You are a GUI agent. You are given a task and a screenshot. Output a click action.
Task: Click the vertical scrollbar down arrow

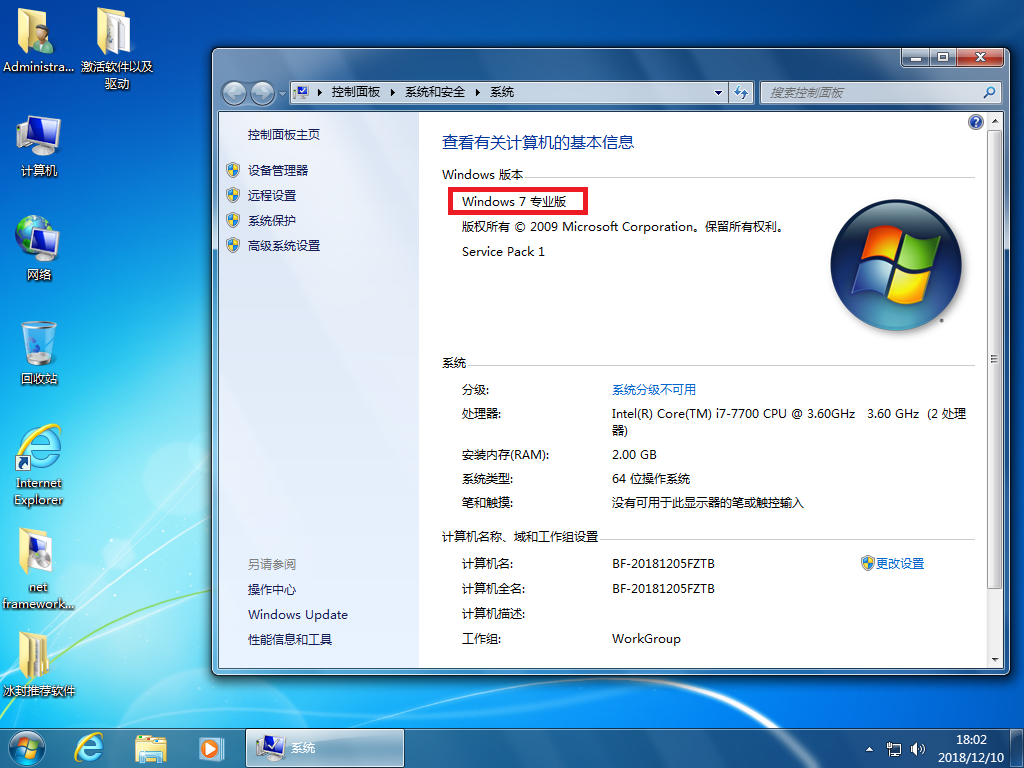995,660
